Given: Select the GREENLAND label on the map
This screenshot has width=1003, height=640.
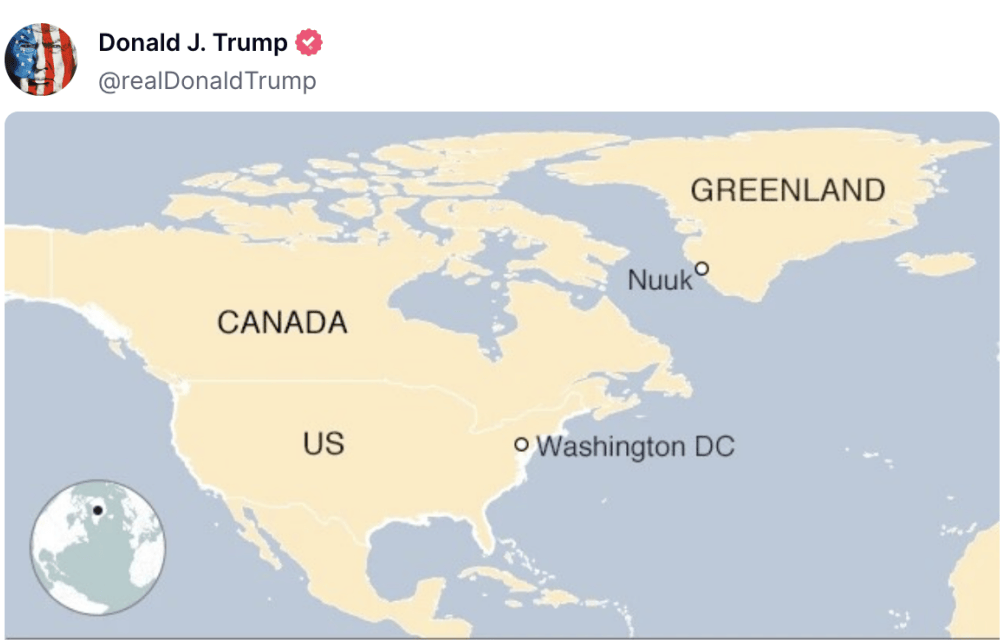Looking at the screenshot, I should pyautogui.click(x=788, y=190).
